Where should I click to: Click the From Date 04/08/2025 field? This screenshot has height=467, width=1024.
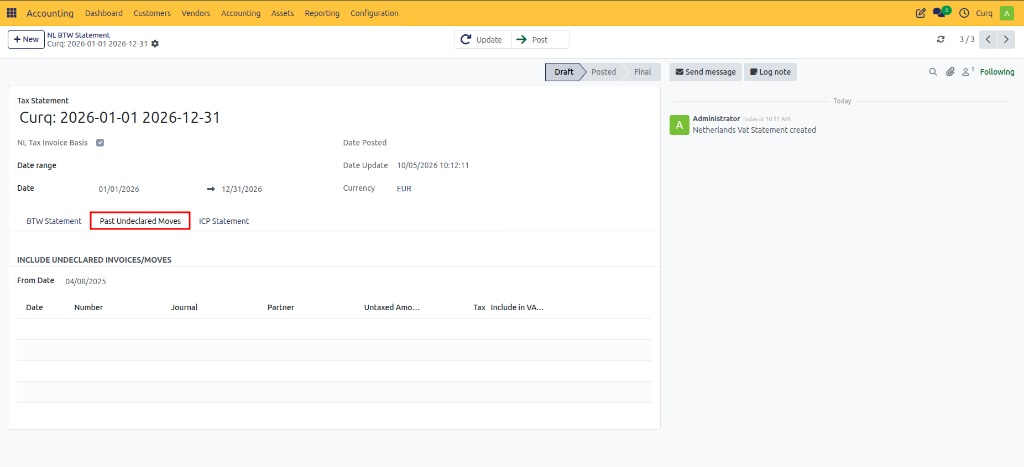pyautogui.click(x=86, y=282)
